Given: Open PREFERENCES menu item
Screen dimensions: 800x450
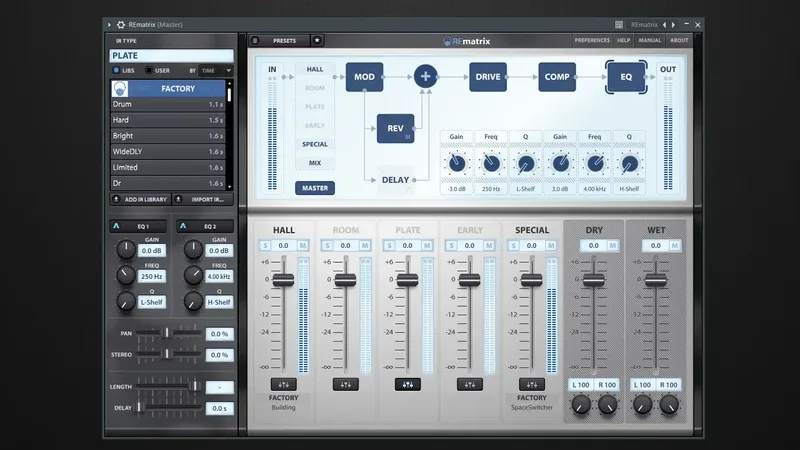Looking at the screenshot, I should click(x=592, y=40).
